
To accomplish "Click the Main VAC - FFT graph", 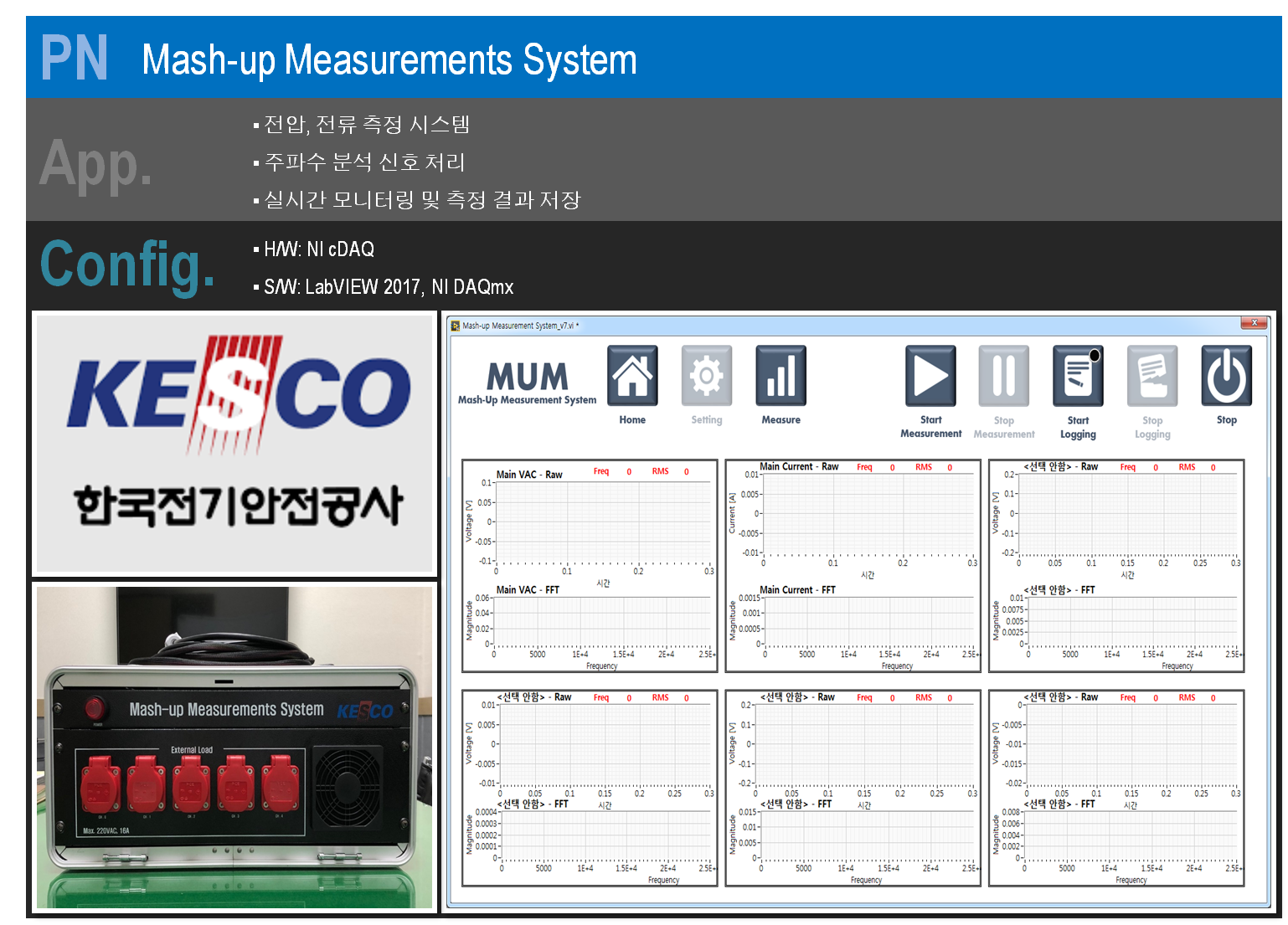I will (x=603, y=621).
